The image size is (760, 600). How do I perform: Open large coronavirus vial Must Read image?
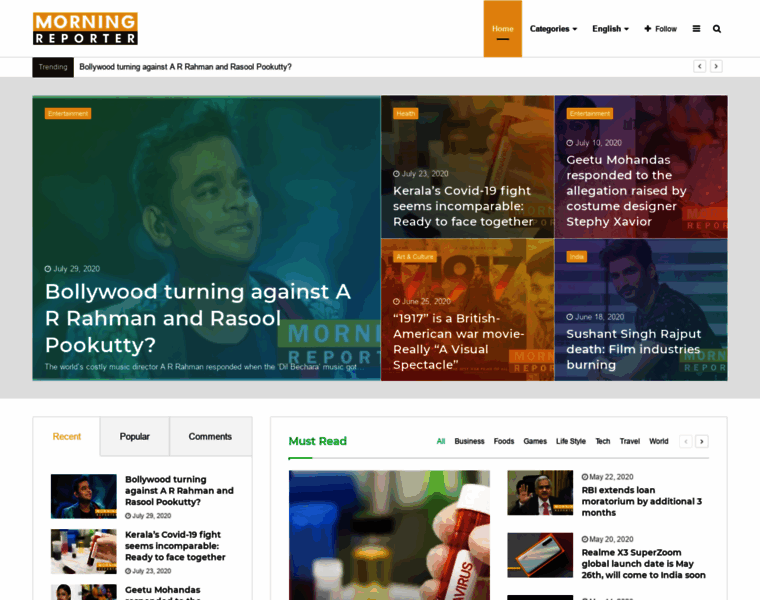(389, 535)
